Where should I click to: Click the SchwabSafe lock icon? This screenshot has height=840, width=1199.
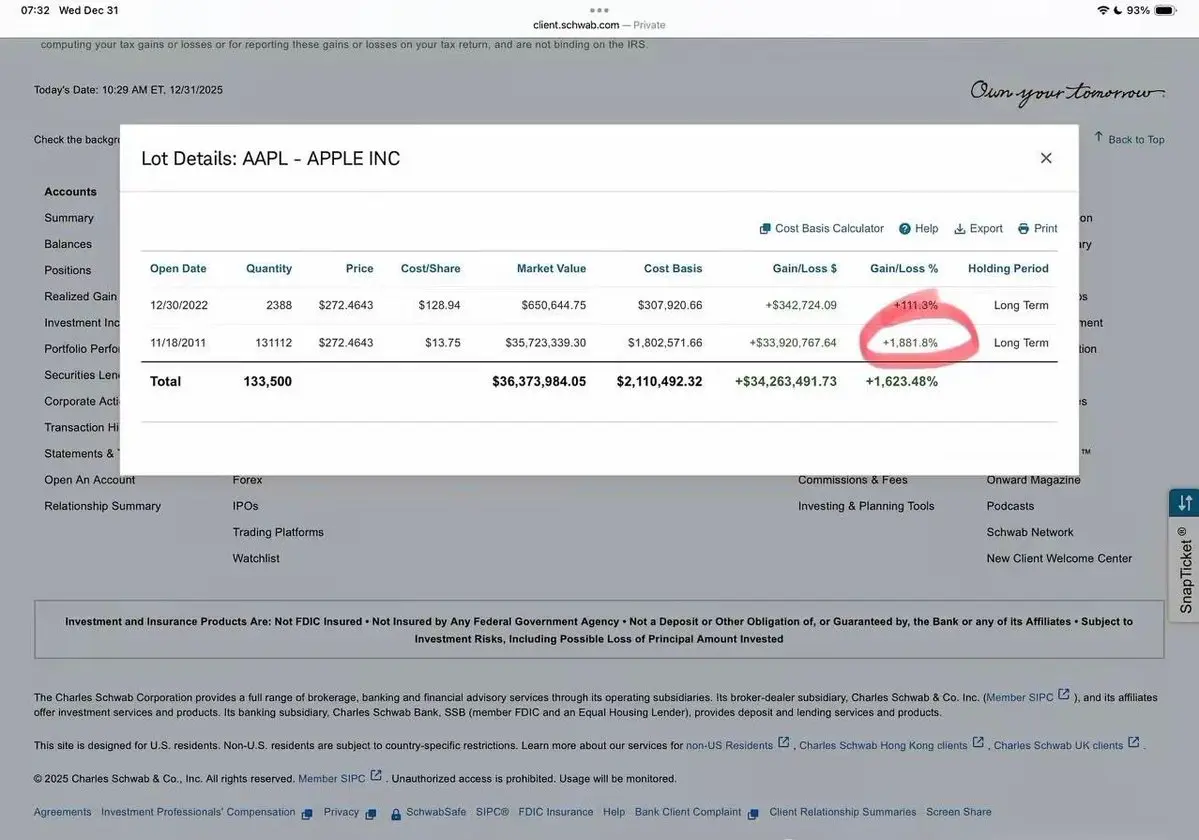click(396, 814)
